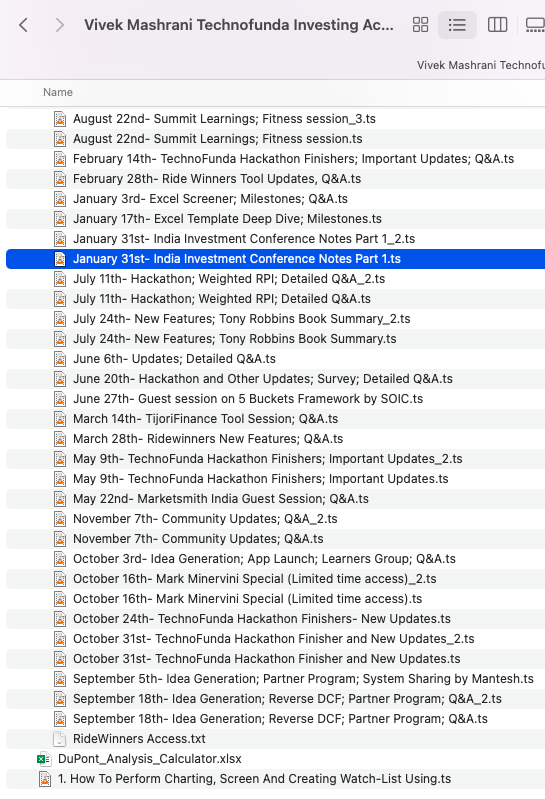
Task: Click file icon of June 6th Updates
Action: [x=60, y=359]
